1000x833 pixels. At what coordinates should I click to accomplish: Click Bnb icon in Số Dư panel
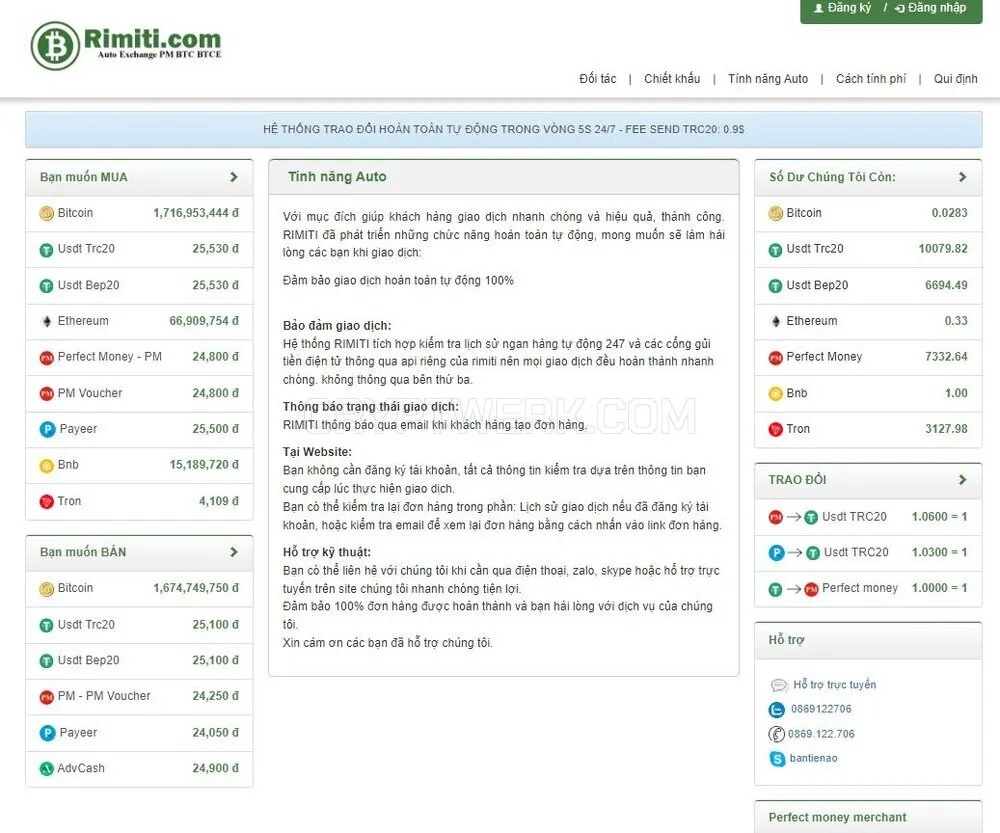click(x=776, y=394)
